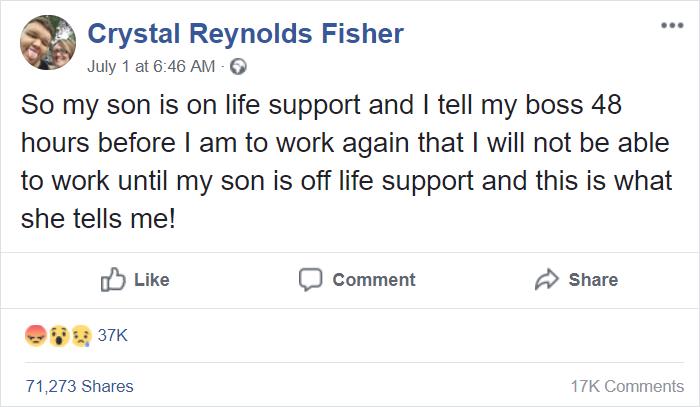
Task: Click the speech bubble Comment icon
Action: coord(310,280)
